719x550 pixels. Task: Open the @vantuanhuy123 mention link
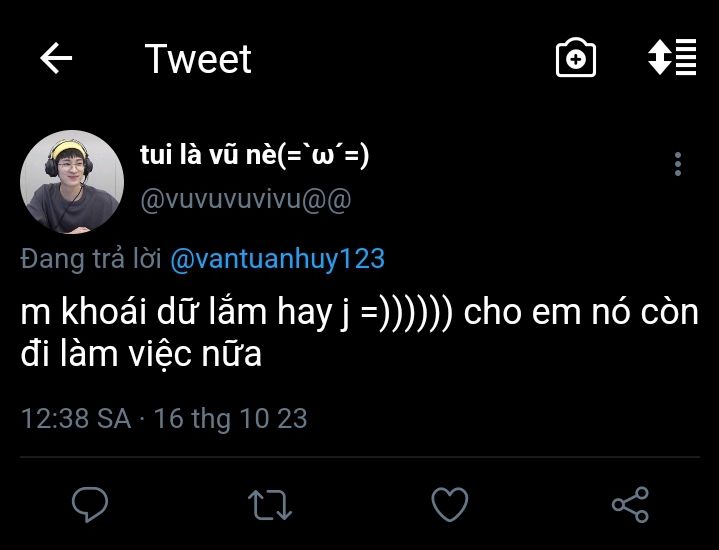[x=277, y=259]
